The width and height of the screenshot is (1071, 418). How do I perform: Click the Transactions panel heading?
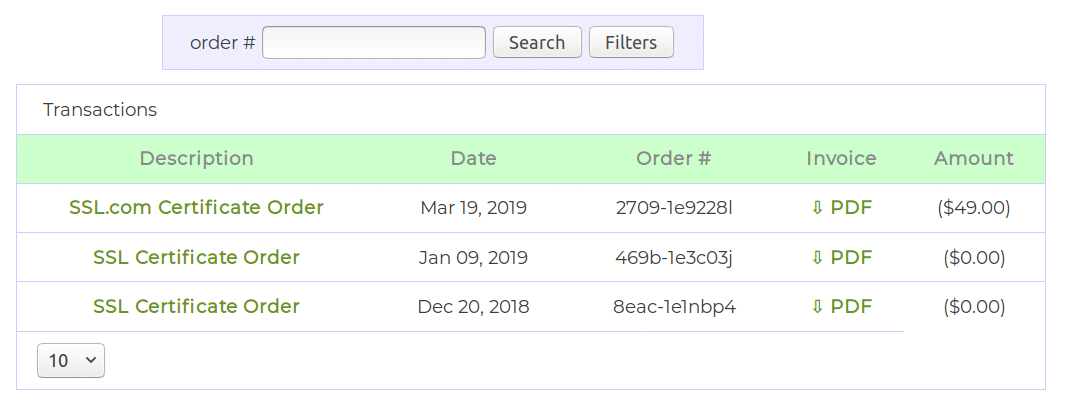tap(100, 110)
